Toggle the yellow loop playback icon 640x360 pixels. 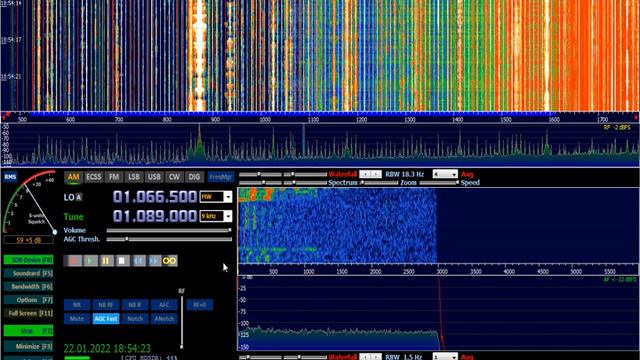[x=170, y=260]
